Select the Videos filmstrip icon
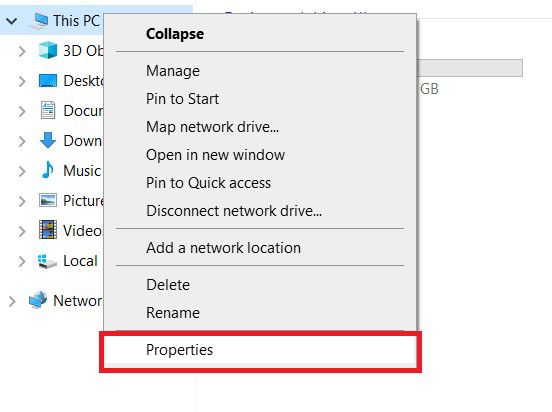The height and width of the screenshot is (412, 552). pyautogui.click(x=48, y=230)
